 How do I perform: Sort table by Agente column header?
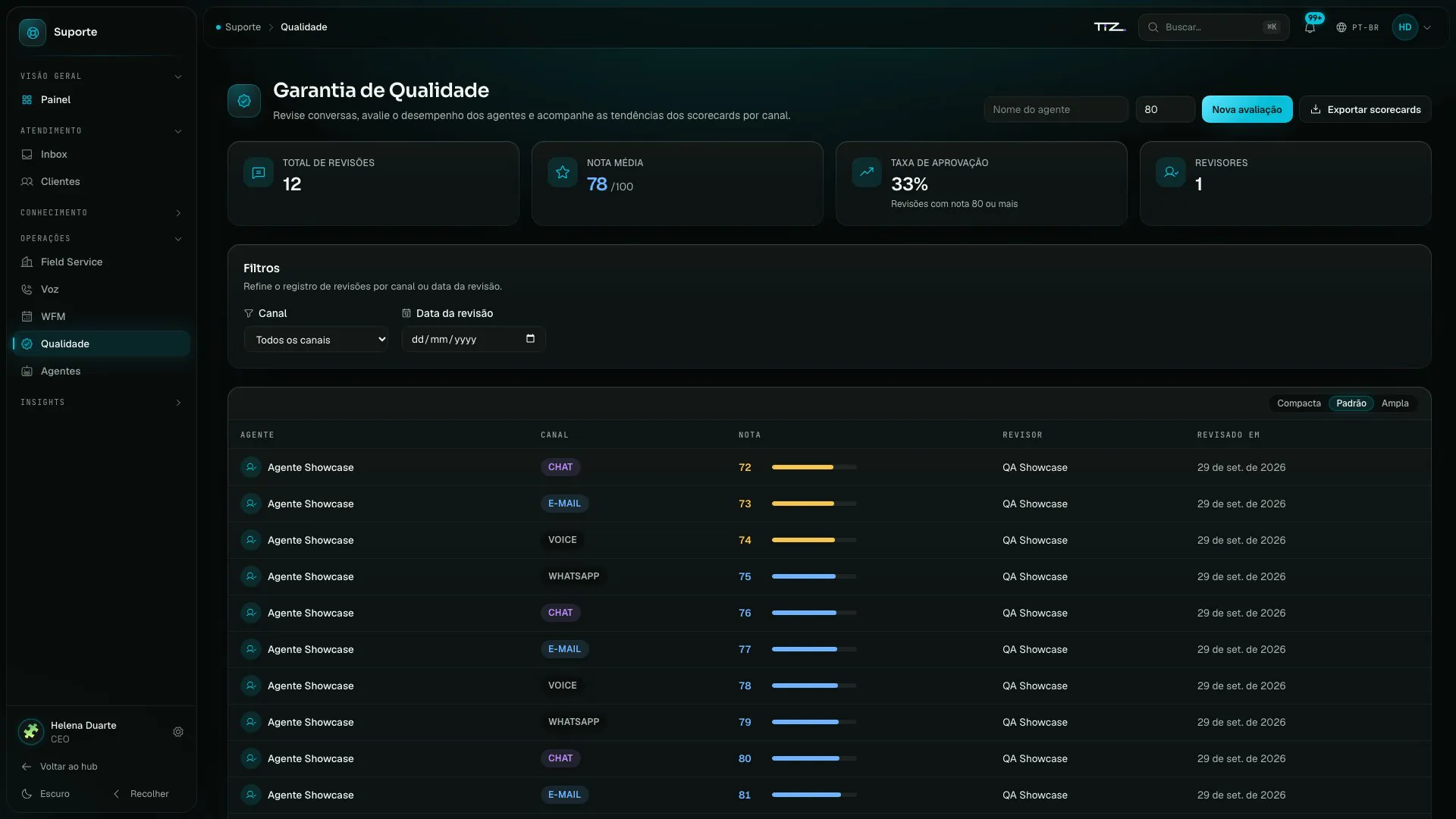(x=257, y=435)
